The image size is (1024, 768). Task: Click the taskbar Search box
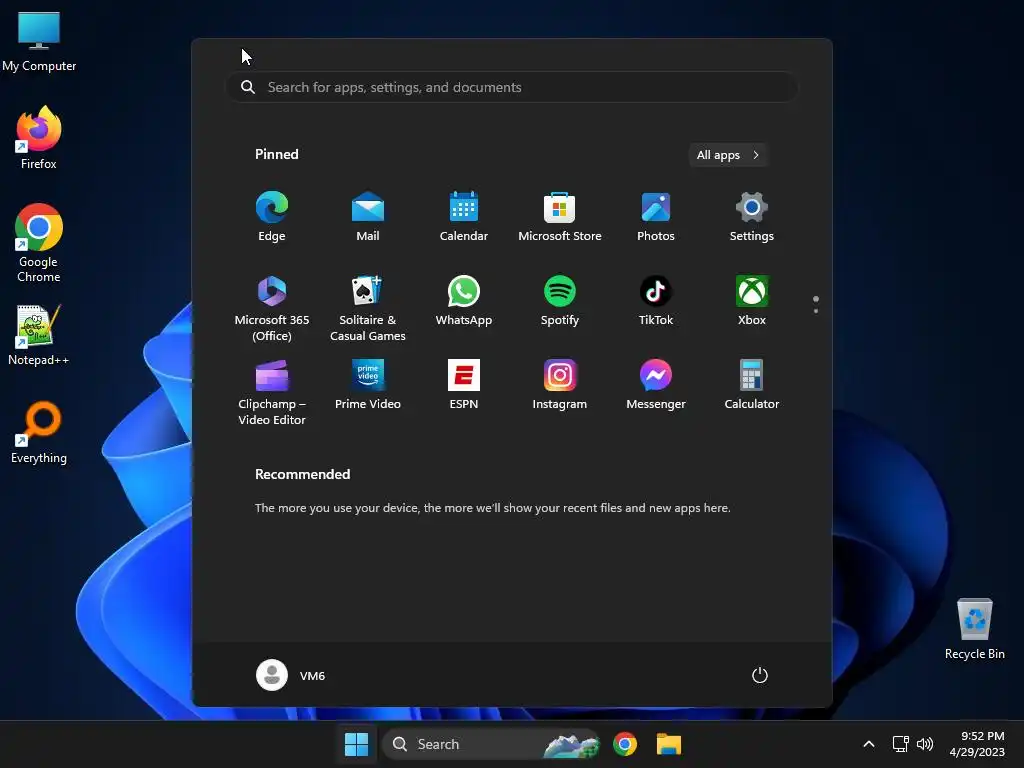point(491,744)
